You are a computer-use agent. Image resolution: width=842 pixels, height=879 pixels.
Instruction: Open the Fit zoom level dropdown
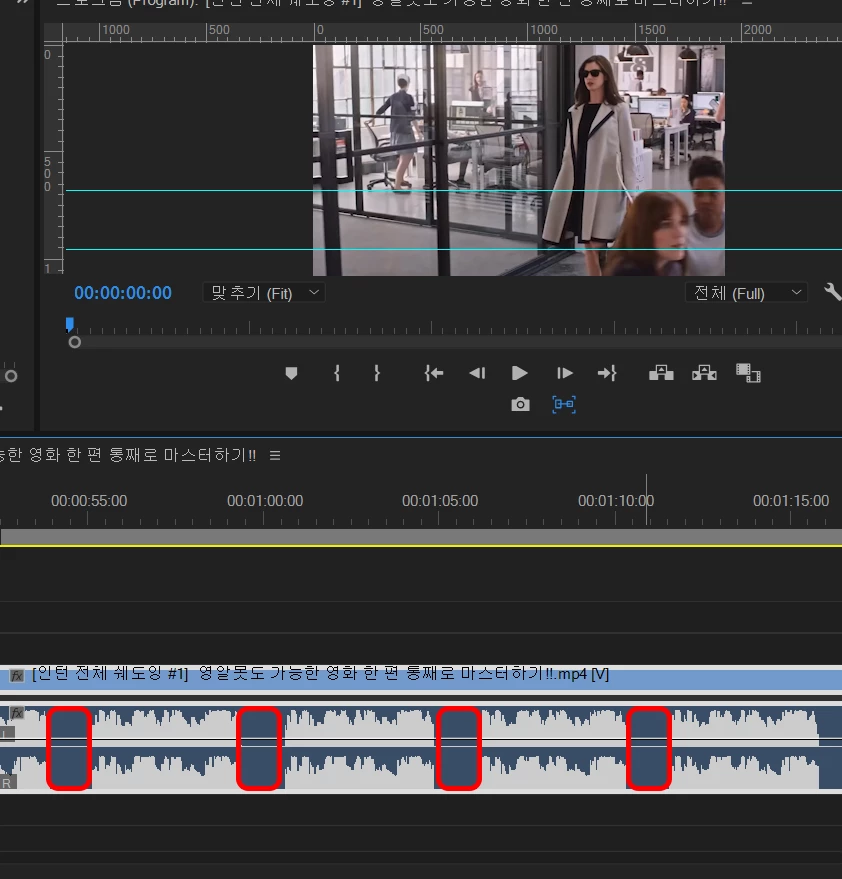point(264,293)
